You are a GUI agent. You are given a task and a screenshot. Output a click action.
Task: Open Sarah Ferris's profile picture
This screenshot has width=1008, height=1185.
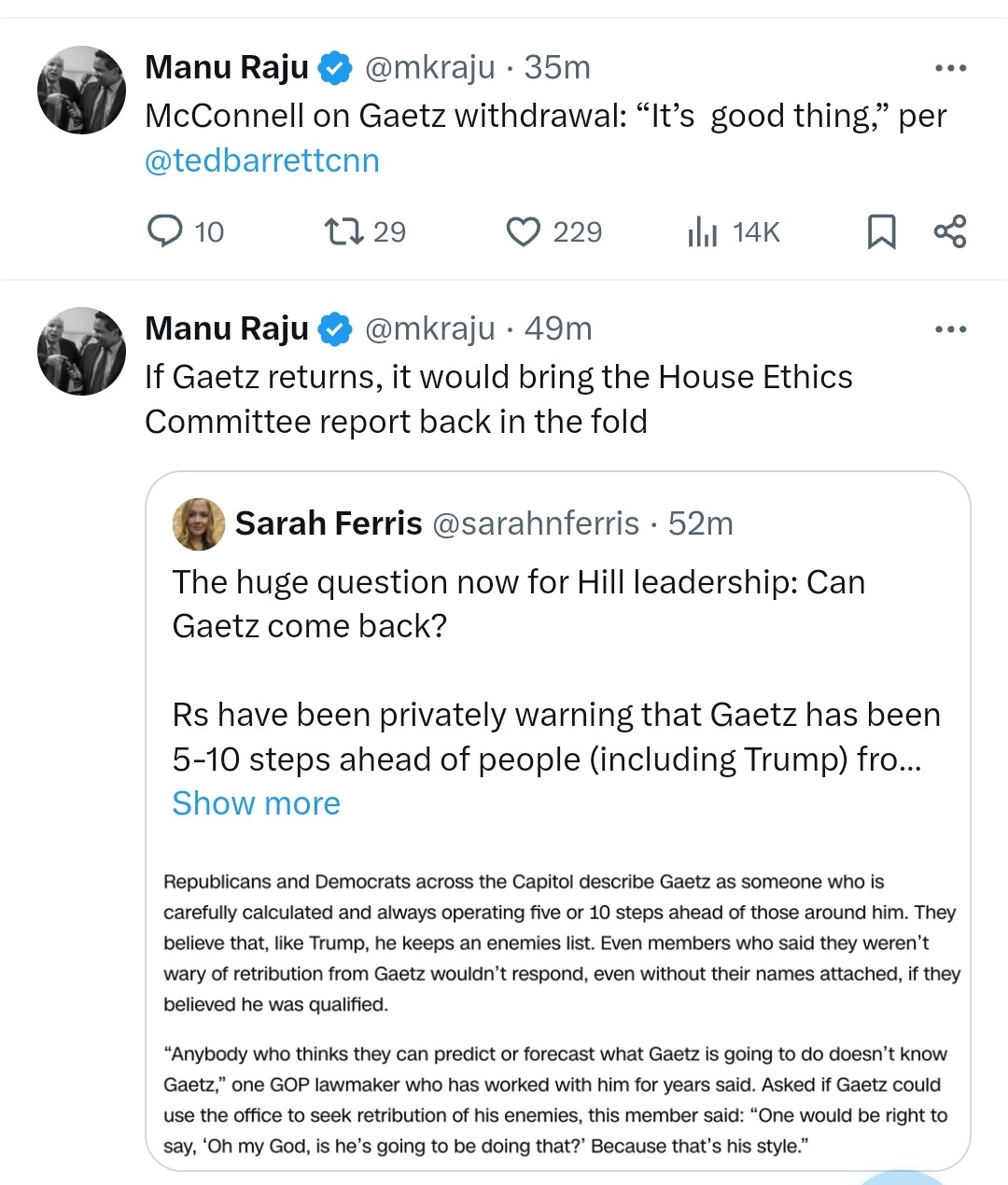[x=199, y=523]
